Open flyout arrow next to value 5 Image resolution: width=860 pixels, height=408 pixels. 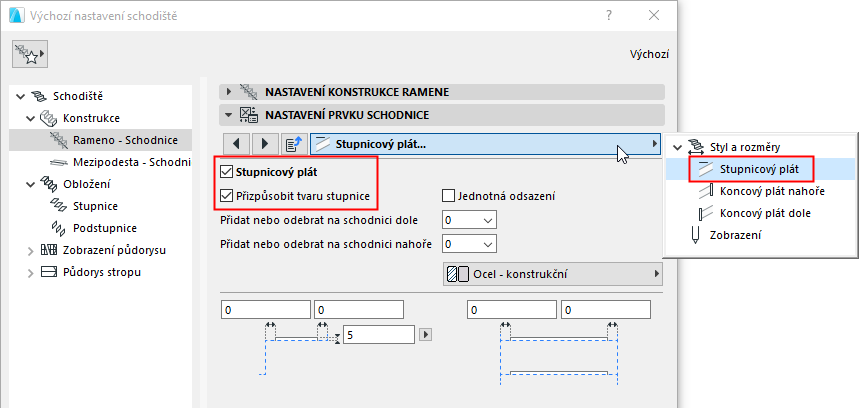click(426, 334)
